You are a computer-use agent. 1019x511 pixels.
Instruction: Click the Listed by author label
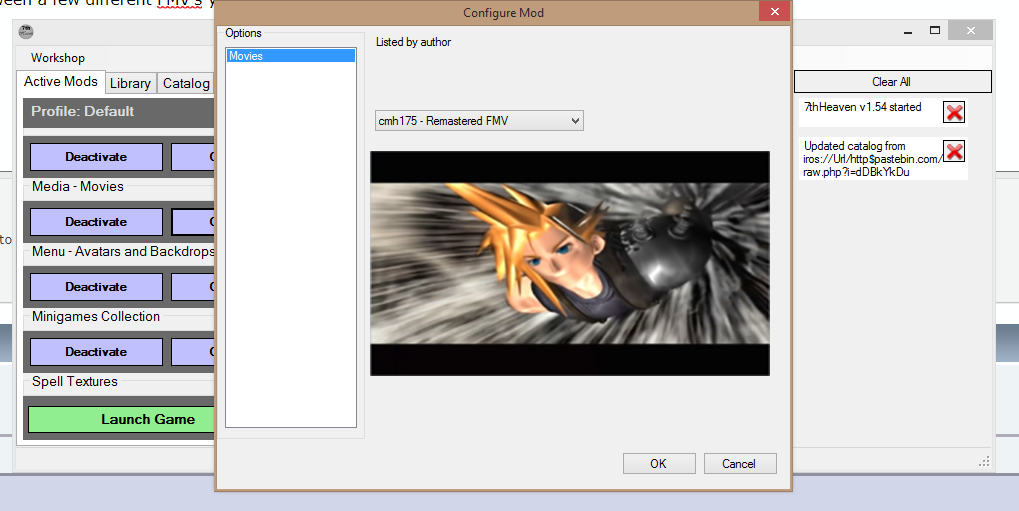pyautogui.click(x=413, y=42)
